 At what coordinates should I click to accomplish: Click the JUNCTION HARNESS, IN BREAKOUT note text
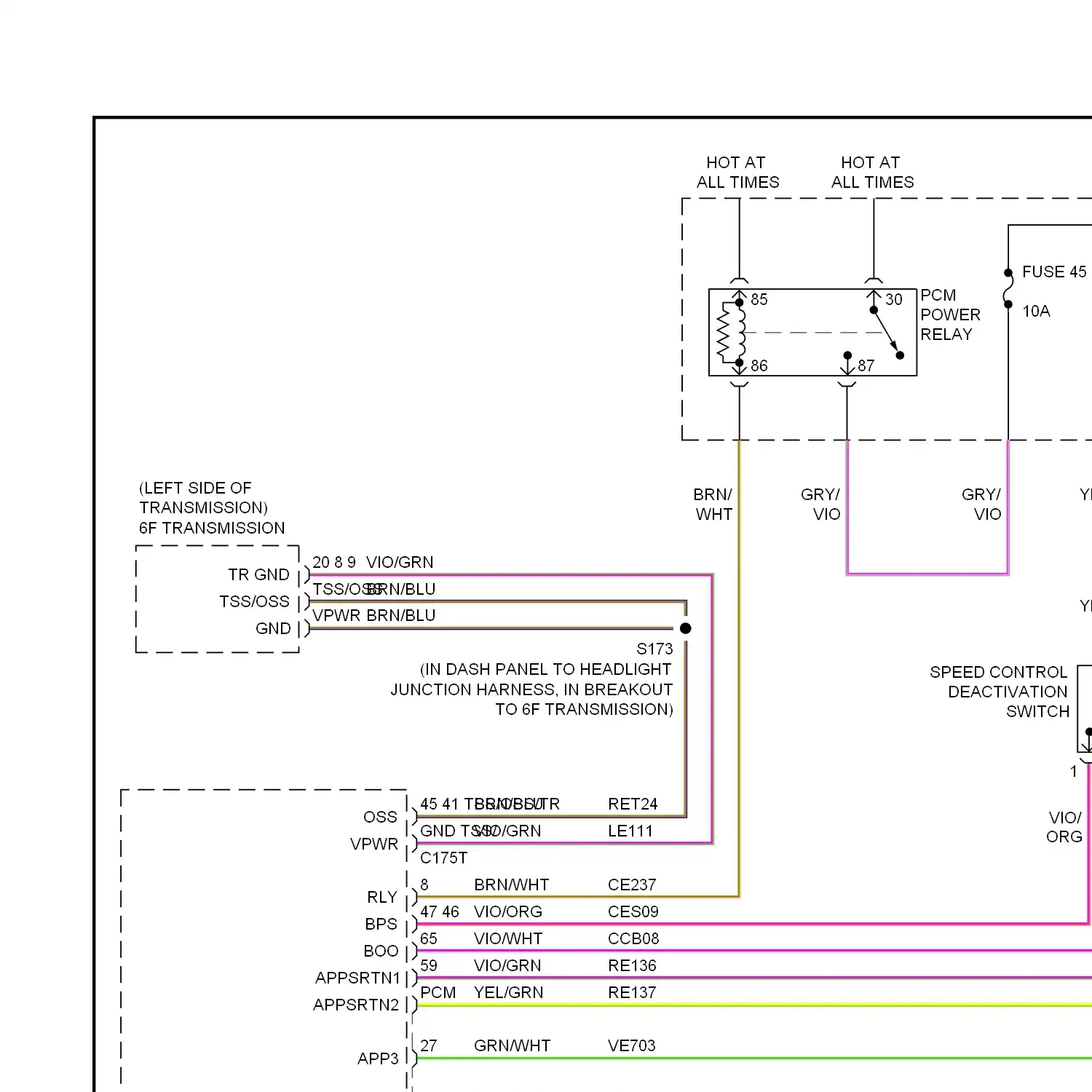[531, 689]
